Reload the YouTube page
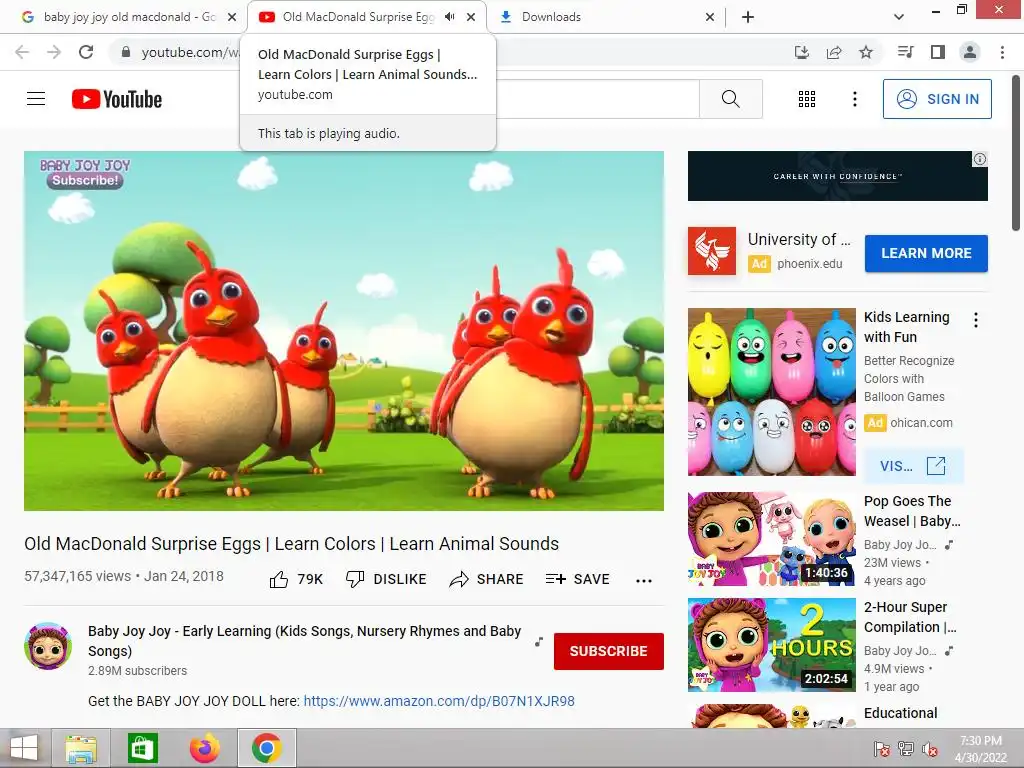This screenshot has height=768, width=1024. pos(86,52)
